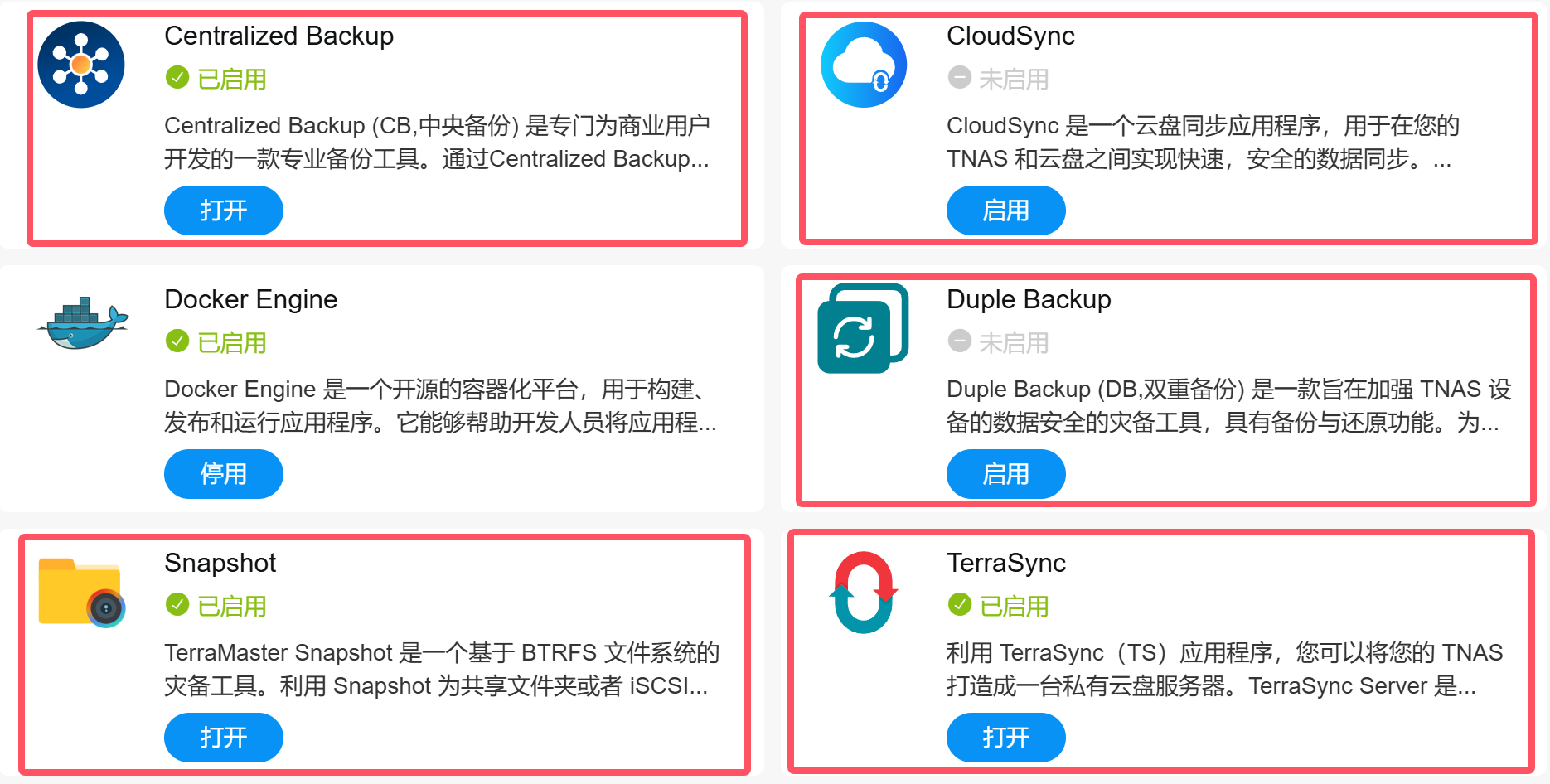Click the Centralized Backup app icon
This screenshot has width=1550, height=784.
tap(81, 65)
